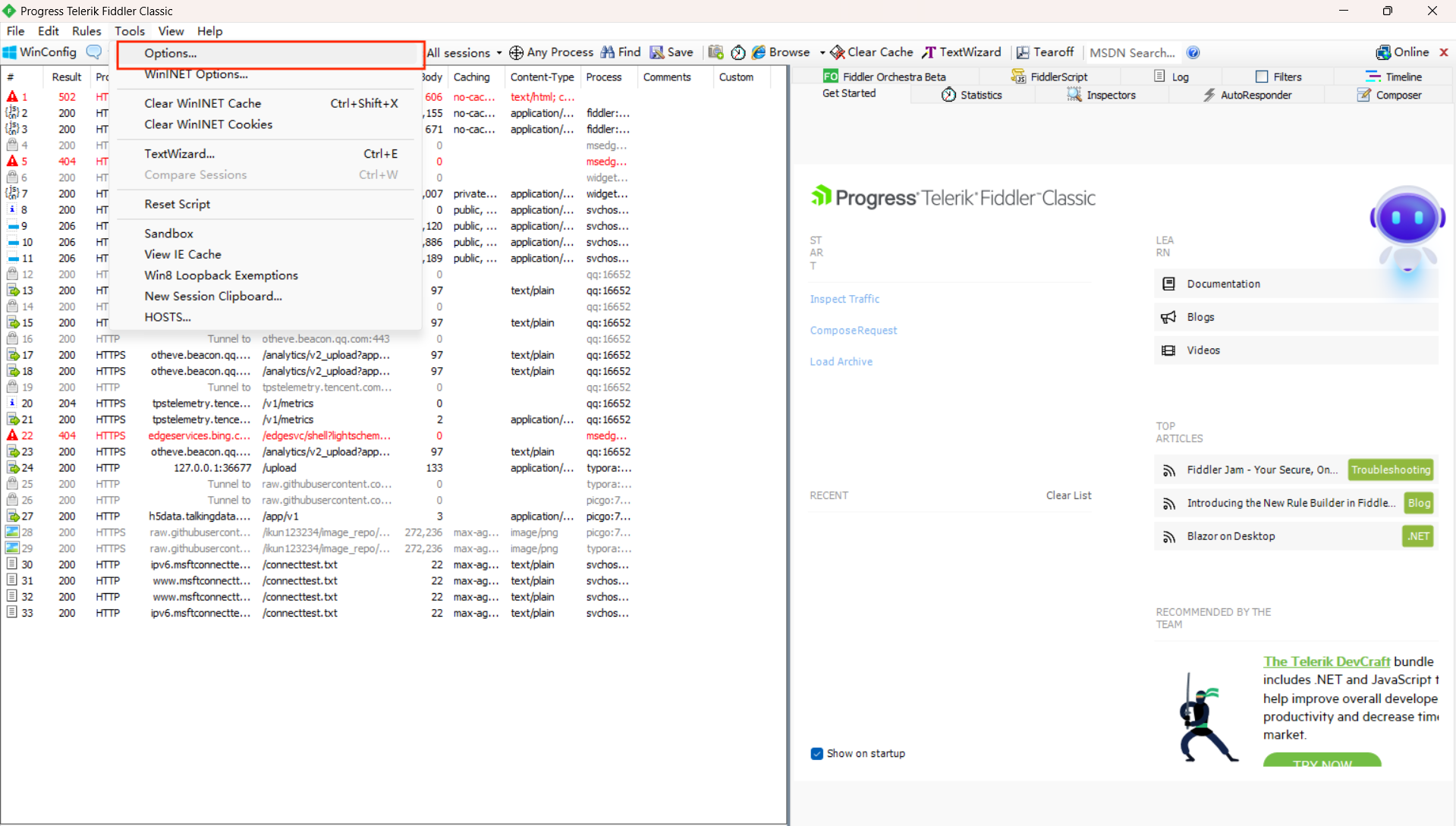This screenshot has width=1456, height=826.
Task: Choose New Session Clipboard...
Action: 266,297
